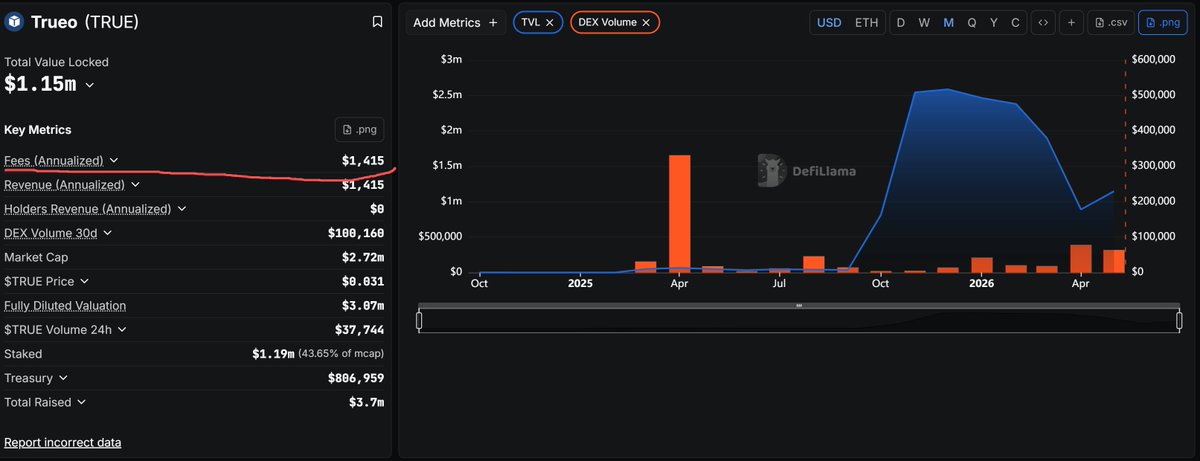
Task: Click $TRUE Price value $0.031
Action: click(363, 282)
